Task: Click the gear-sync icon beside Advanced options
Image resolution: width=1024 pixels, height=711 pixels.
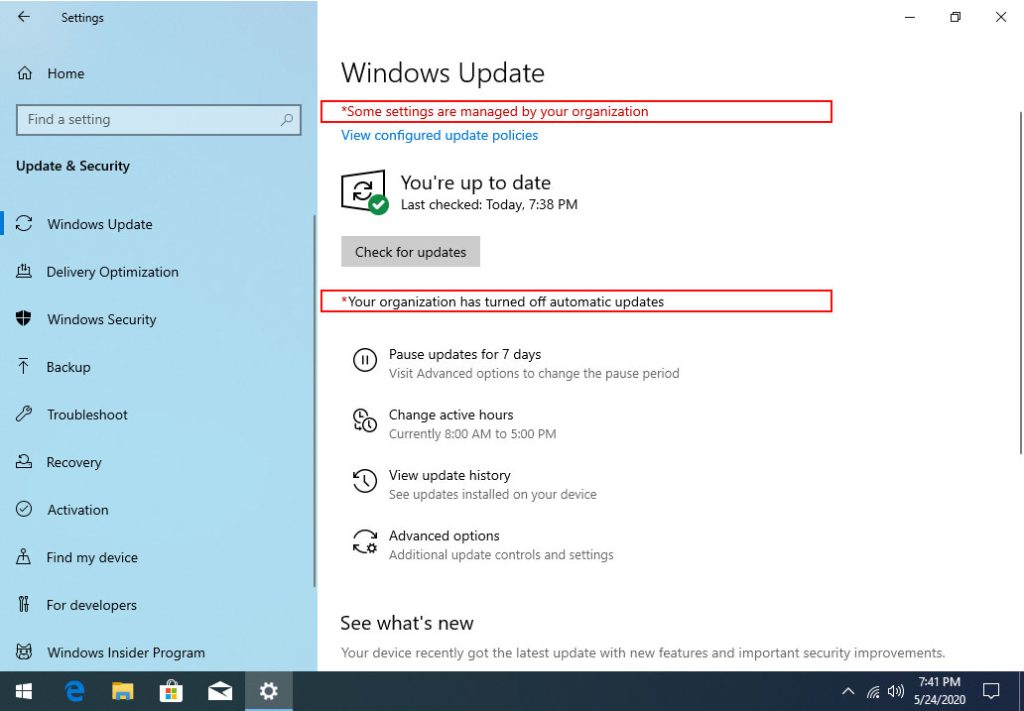Action: (364, 541)
